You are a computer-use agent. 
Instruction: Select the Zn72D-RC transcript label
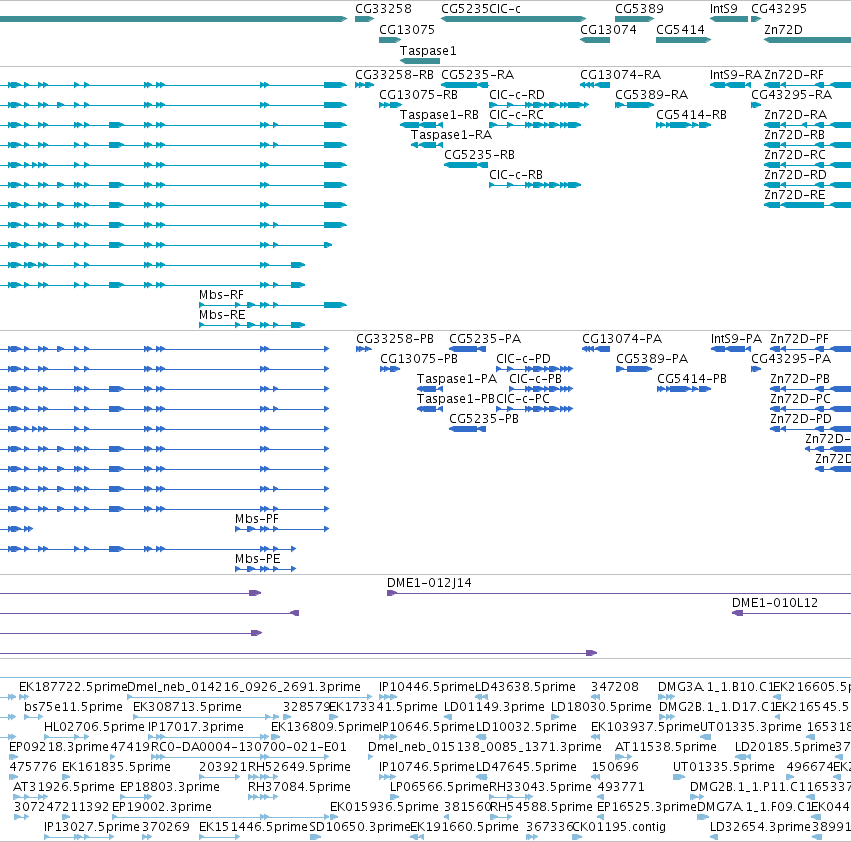(x=795, y=155)
